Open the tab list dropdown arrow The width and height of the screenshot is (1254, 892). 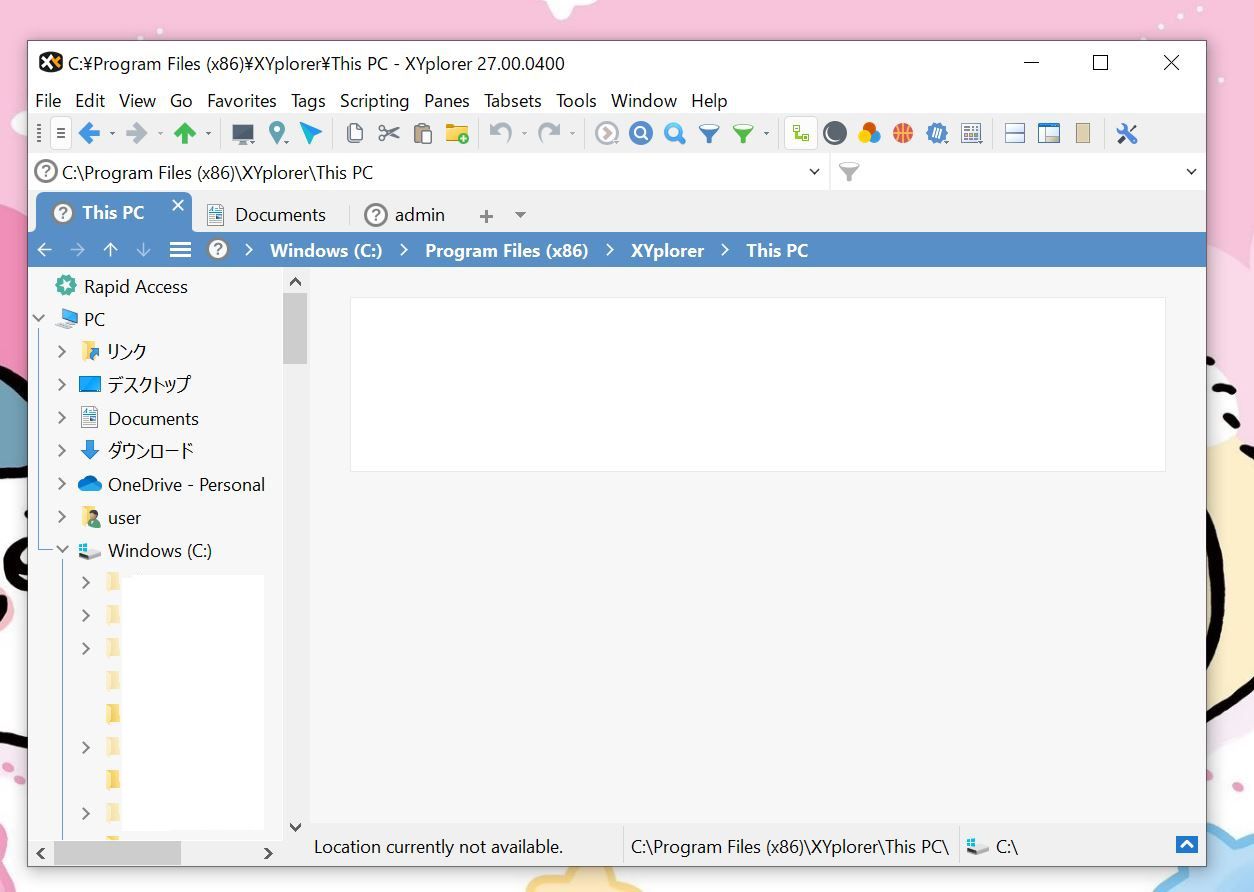[520, 215]
